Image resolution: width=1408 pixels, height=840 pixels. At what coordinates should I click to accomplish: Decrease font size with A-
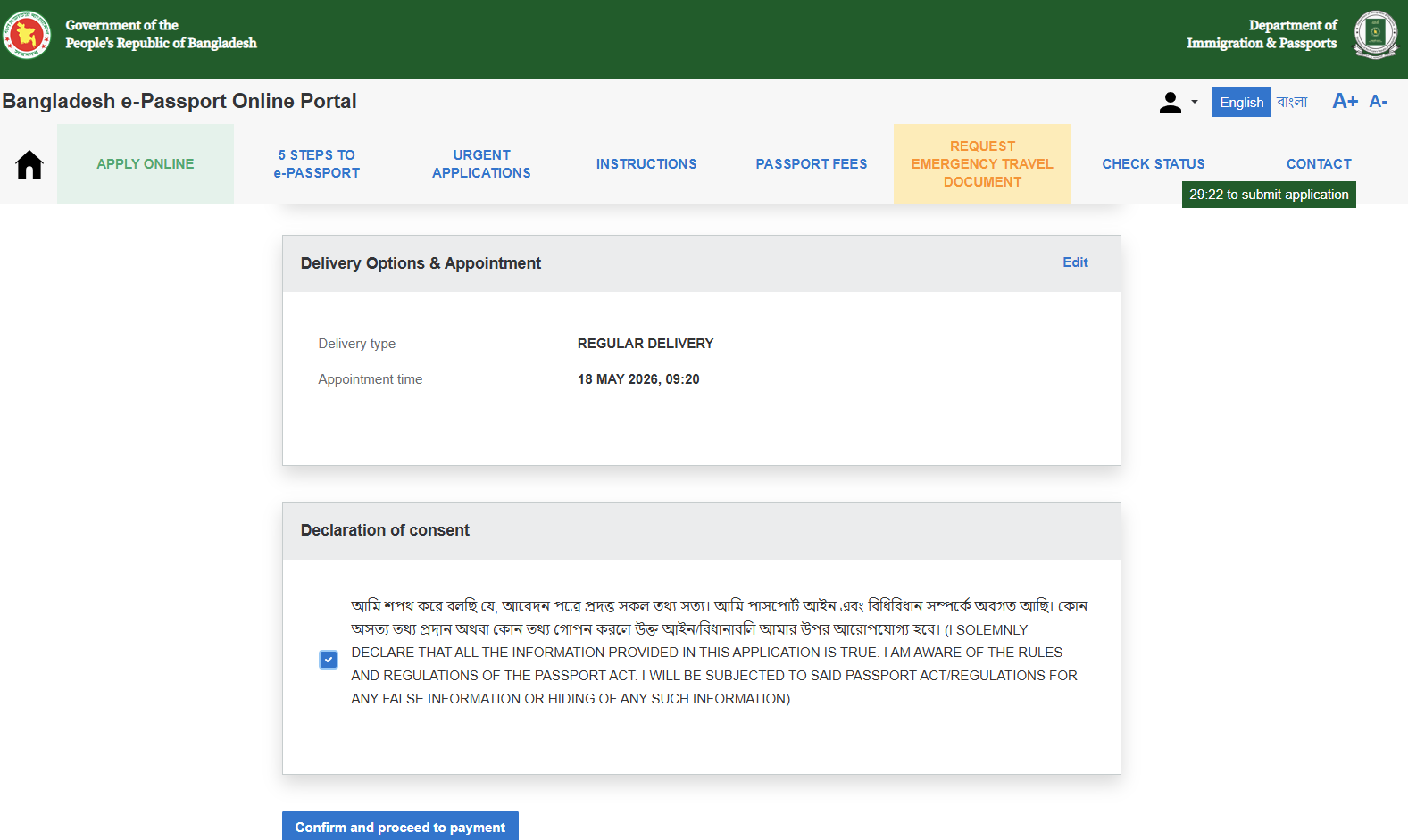[1379, 102]
